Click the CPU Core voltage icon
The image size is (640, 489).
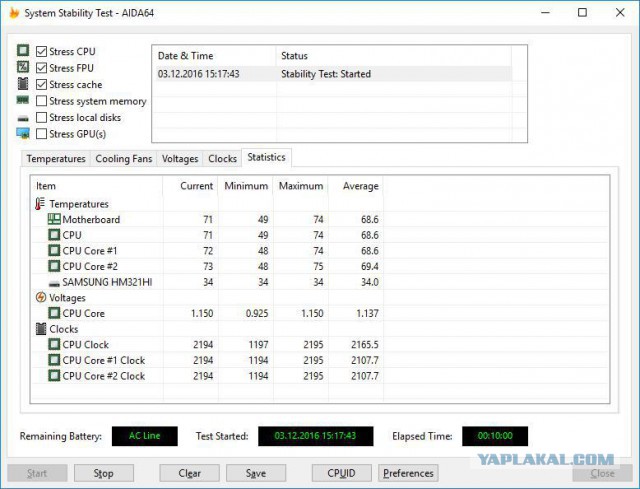54,313
